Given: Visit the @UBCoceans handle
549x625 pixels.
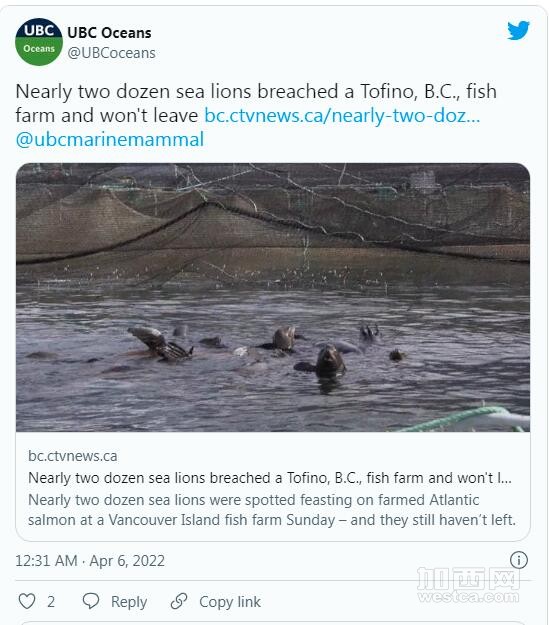Looking at the screenshot, I should click(111, 53).
